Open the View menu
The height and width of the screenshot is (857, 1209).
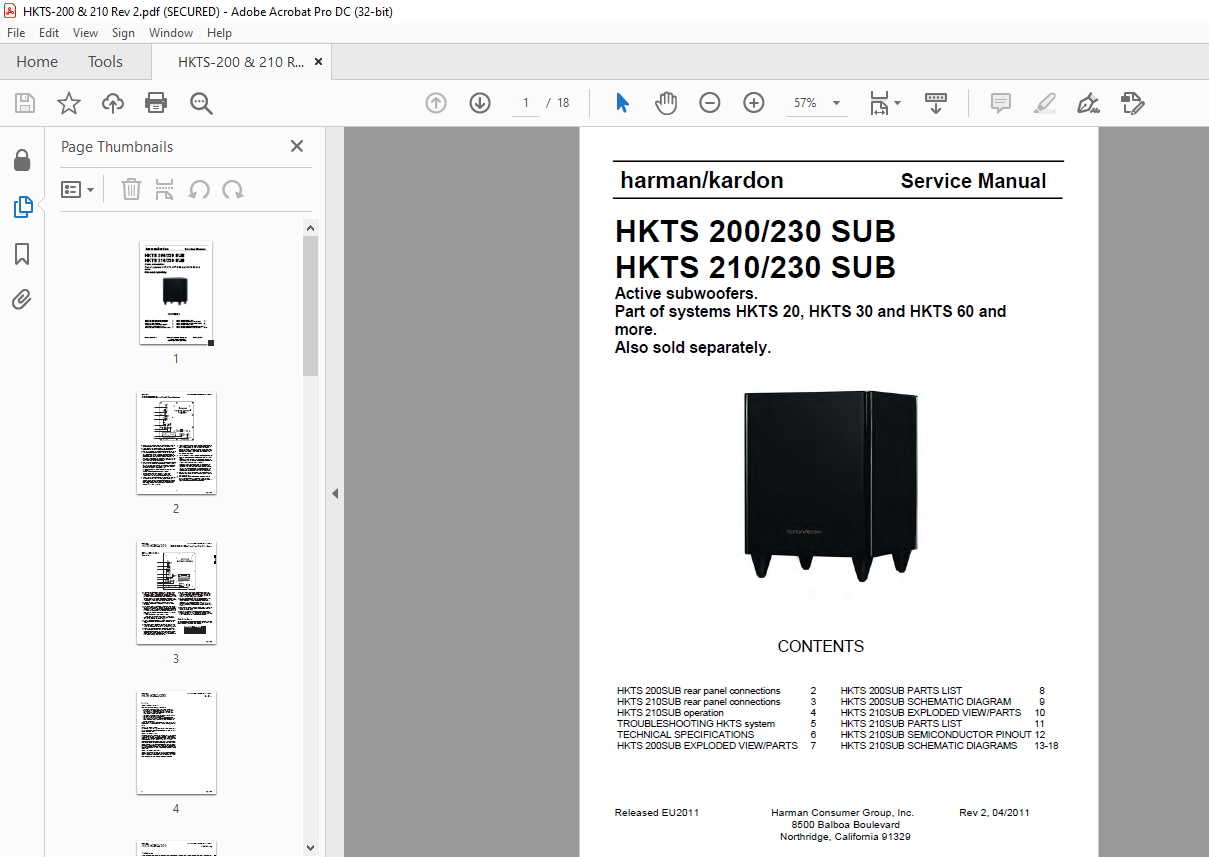coord(86,33)
